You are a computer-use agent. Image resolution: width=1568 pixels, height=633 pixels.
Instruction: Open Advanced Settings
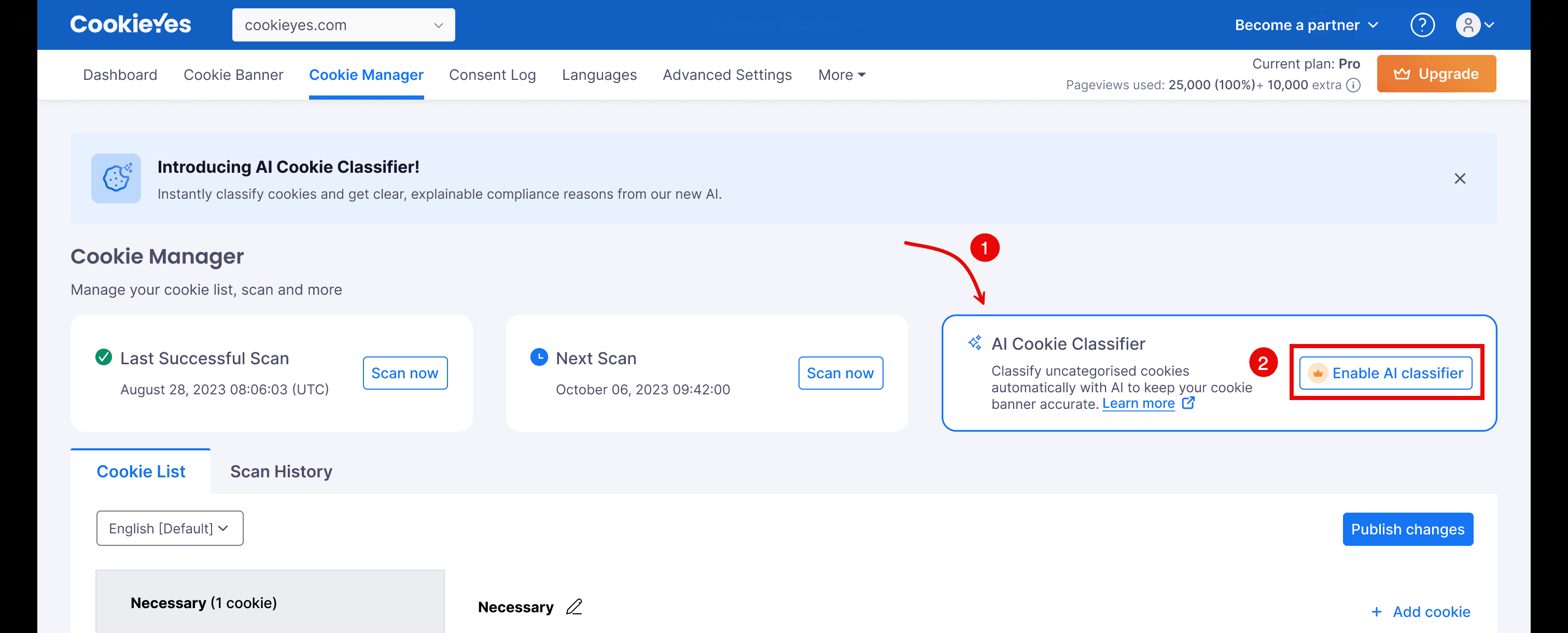[727, 75]
